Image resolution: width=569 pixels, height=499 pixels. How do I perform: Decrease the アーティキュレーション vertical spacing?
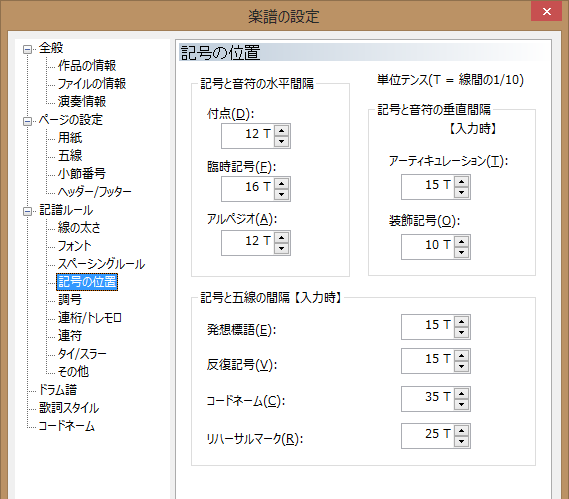coord(462,193)
